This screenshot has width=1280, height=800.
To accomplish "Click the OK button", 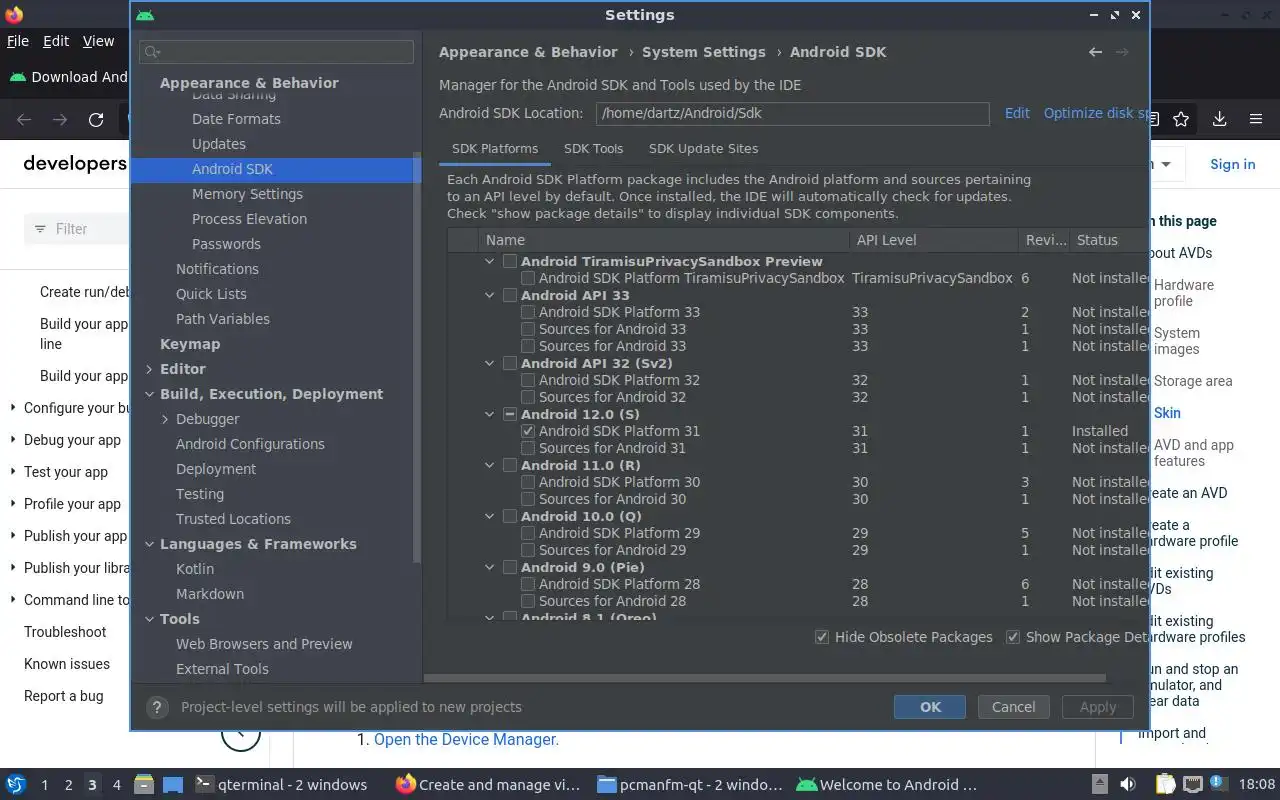I will [x=930, y=707].
